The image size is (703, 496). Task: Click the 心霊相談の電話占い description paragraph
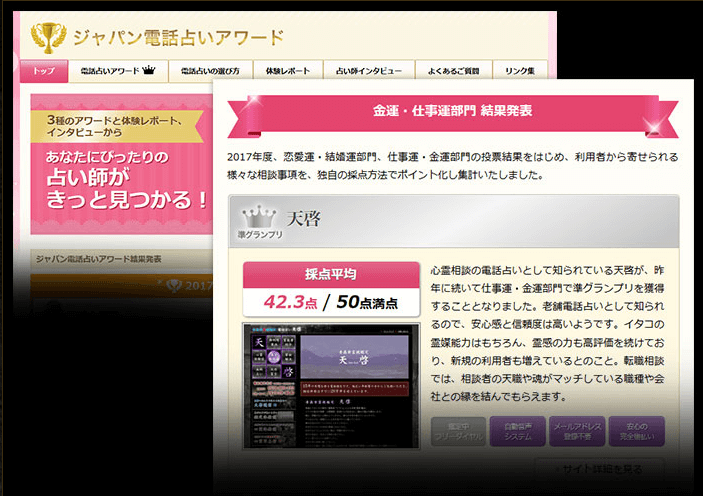[x=547, y=333]
